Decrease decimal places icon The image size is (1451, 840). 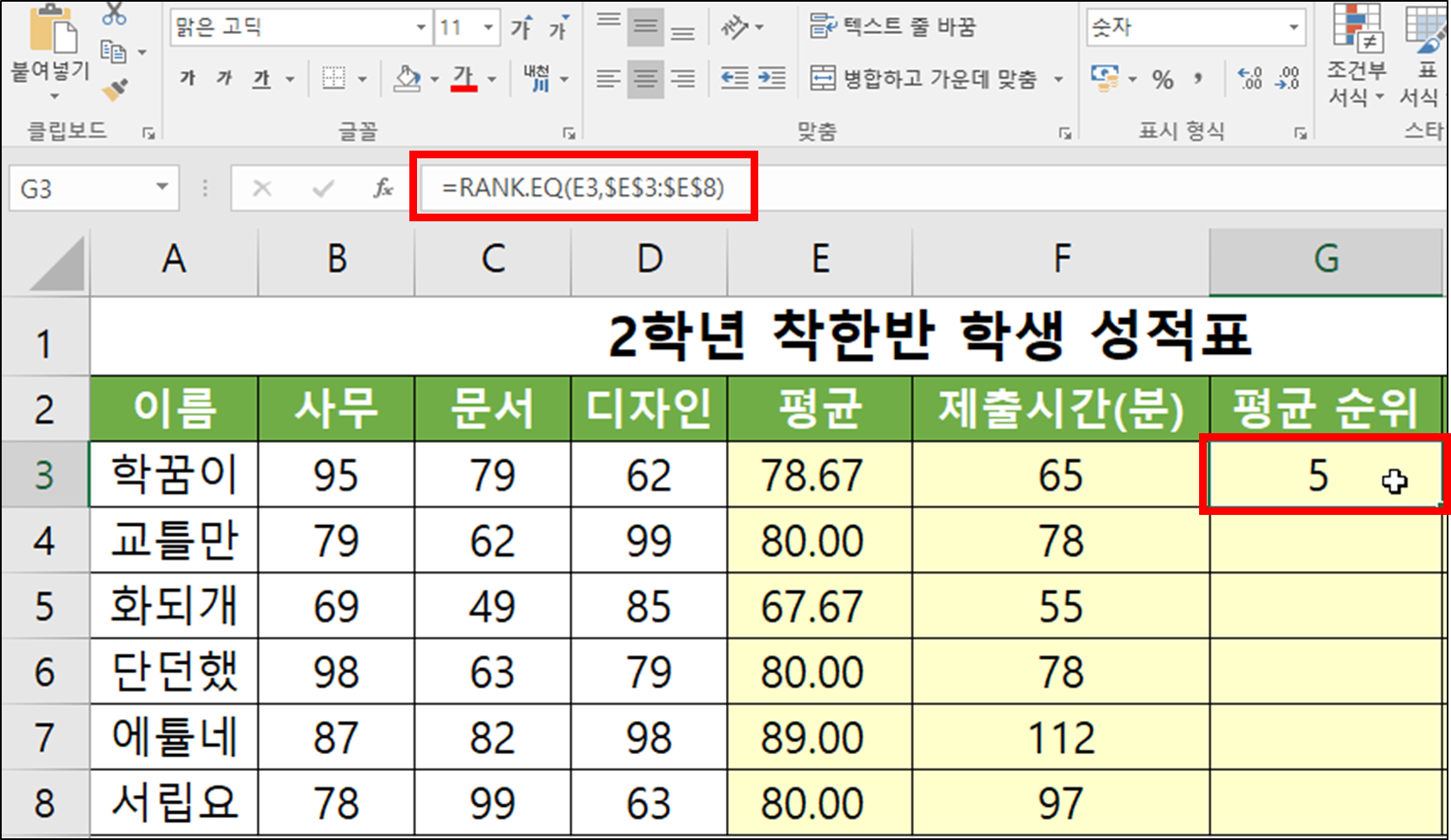[x=1288, y=79]
